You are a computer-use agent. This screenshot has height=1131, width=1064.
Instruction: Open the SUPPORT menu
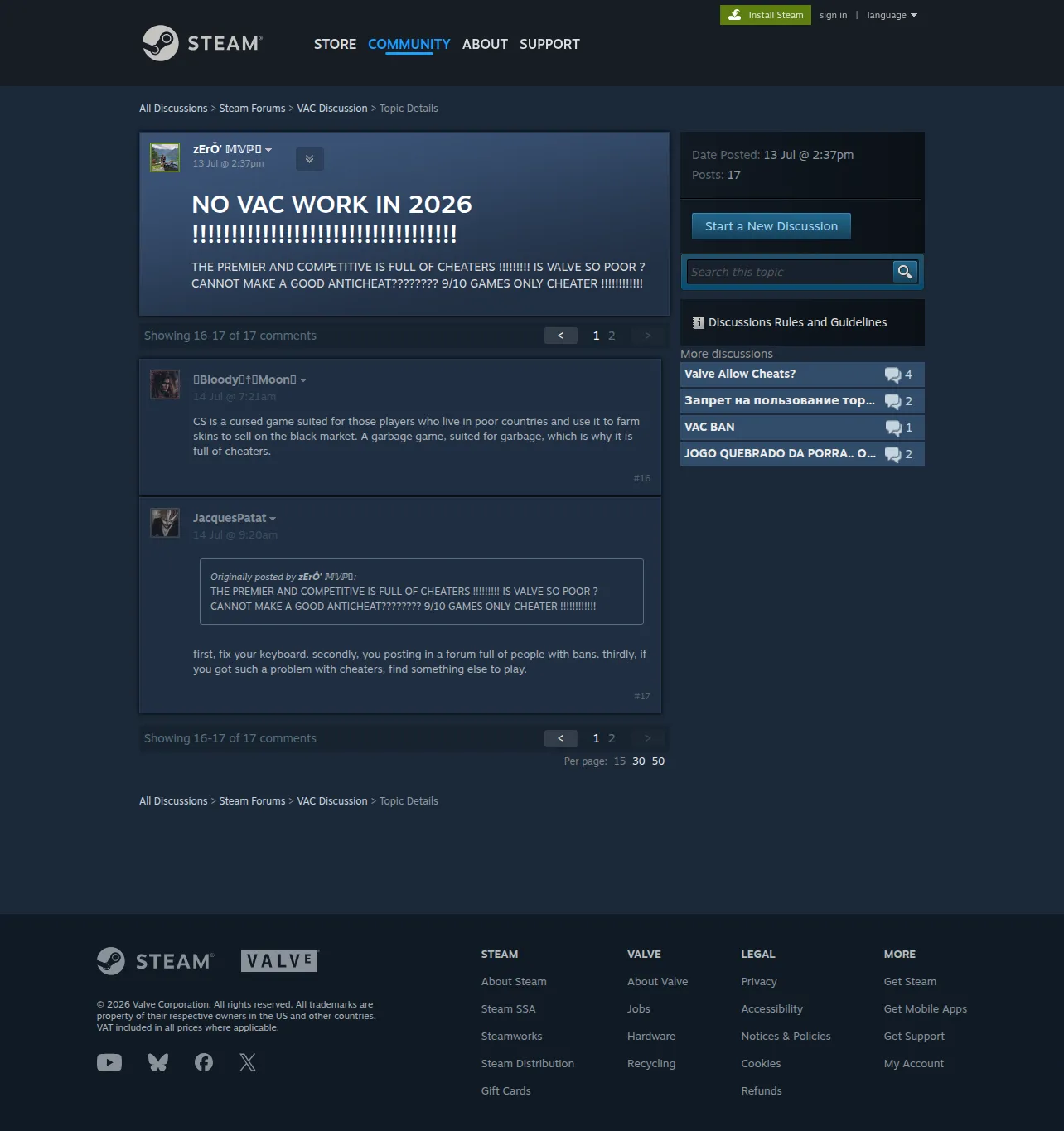[549, 44]
